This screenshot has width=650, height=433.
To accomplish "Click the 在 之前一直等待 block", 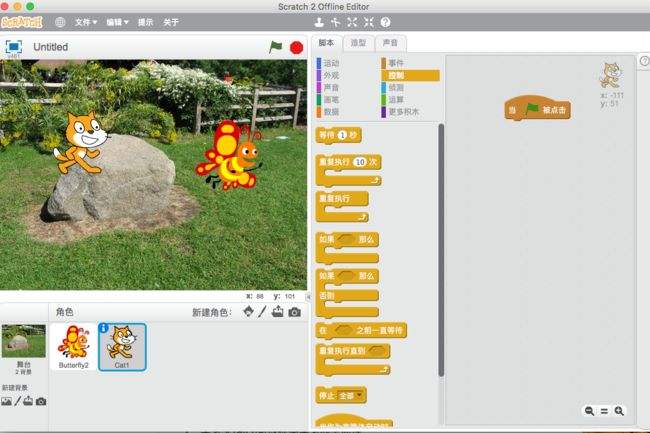I will click(x=361, y=330).
